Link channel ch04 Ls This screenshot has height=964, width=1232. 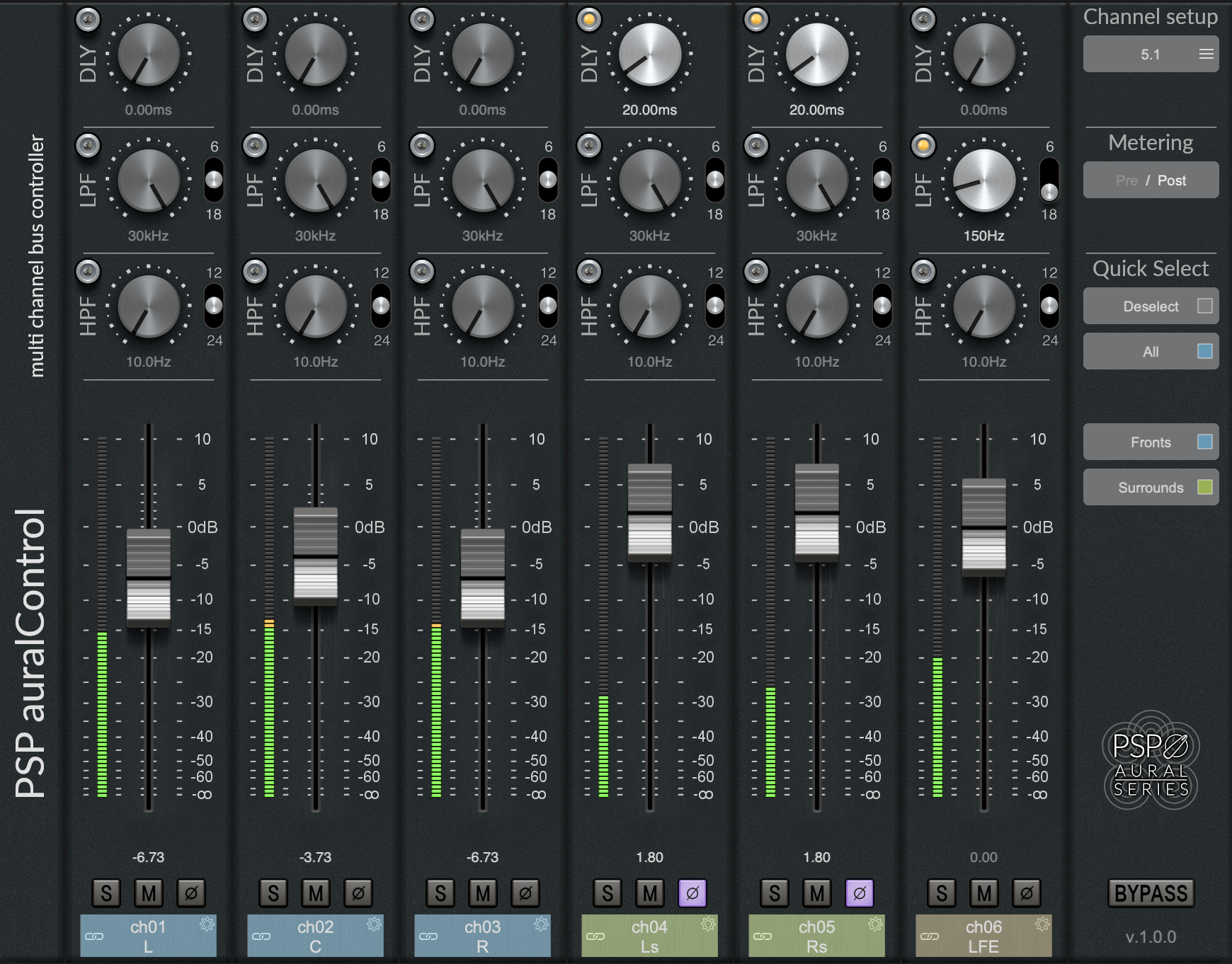pyautogui.click(x=596, y=936)
